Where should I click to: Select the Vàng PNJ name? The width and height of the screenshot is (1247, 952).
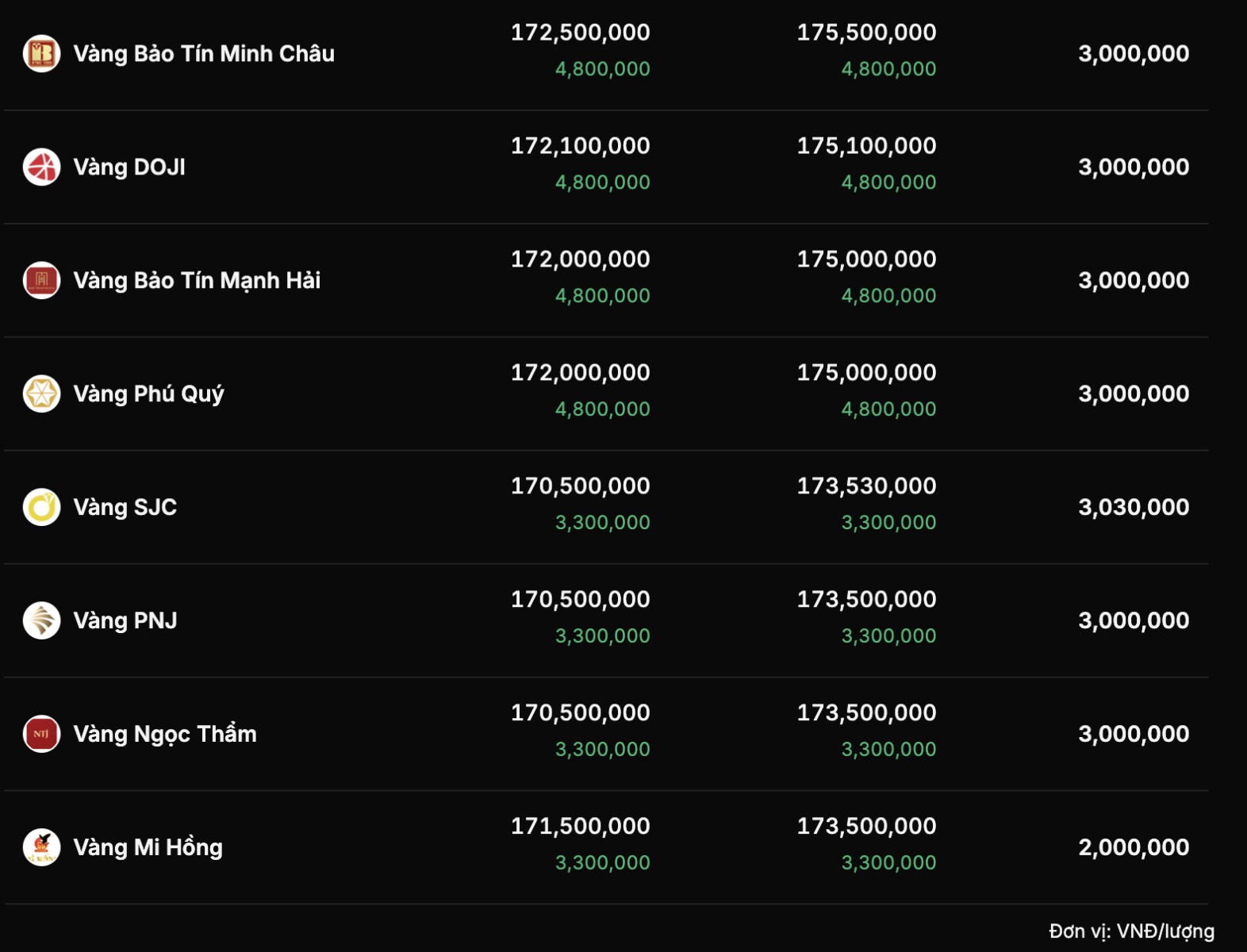125,621
